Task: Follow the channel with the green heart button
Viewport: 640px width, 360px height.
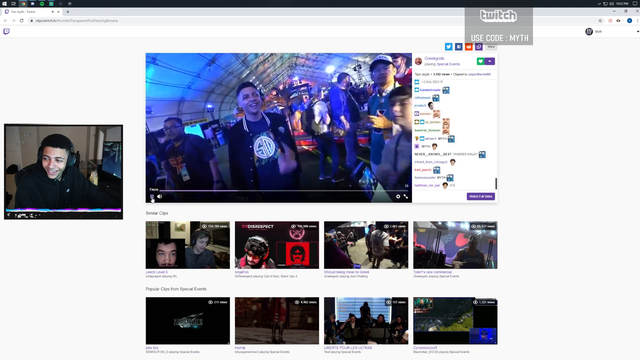Action: click(x=480, y=61)
